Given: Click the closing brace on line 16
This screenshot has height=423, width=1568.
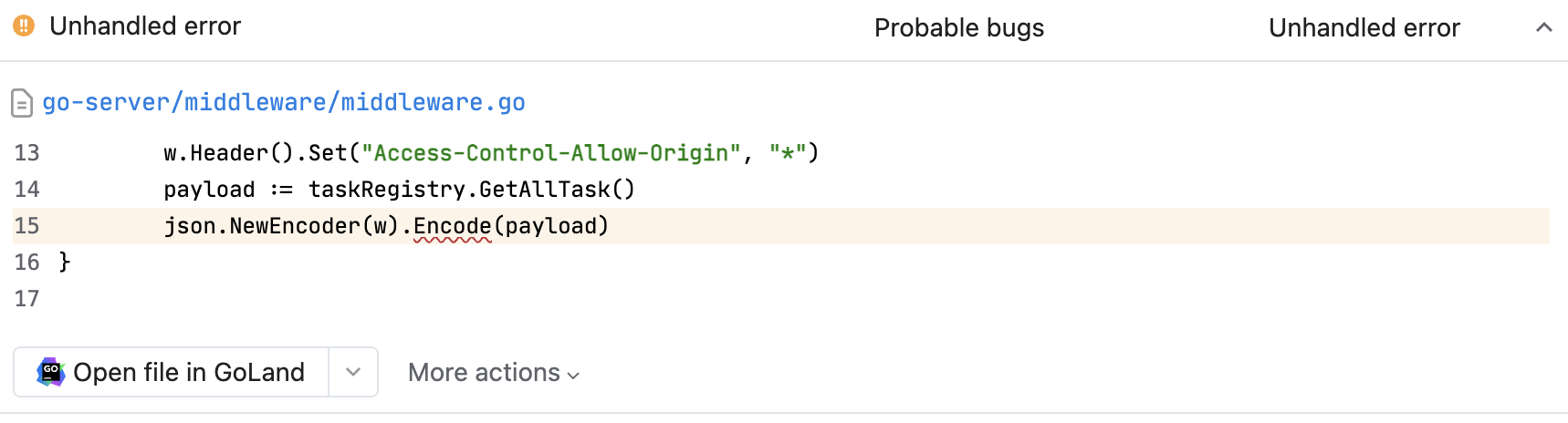Looking at the screenshot, I should [x=65, y=262].
